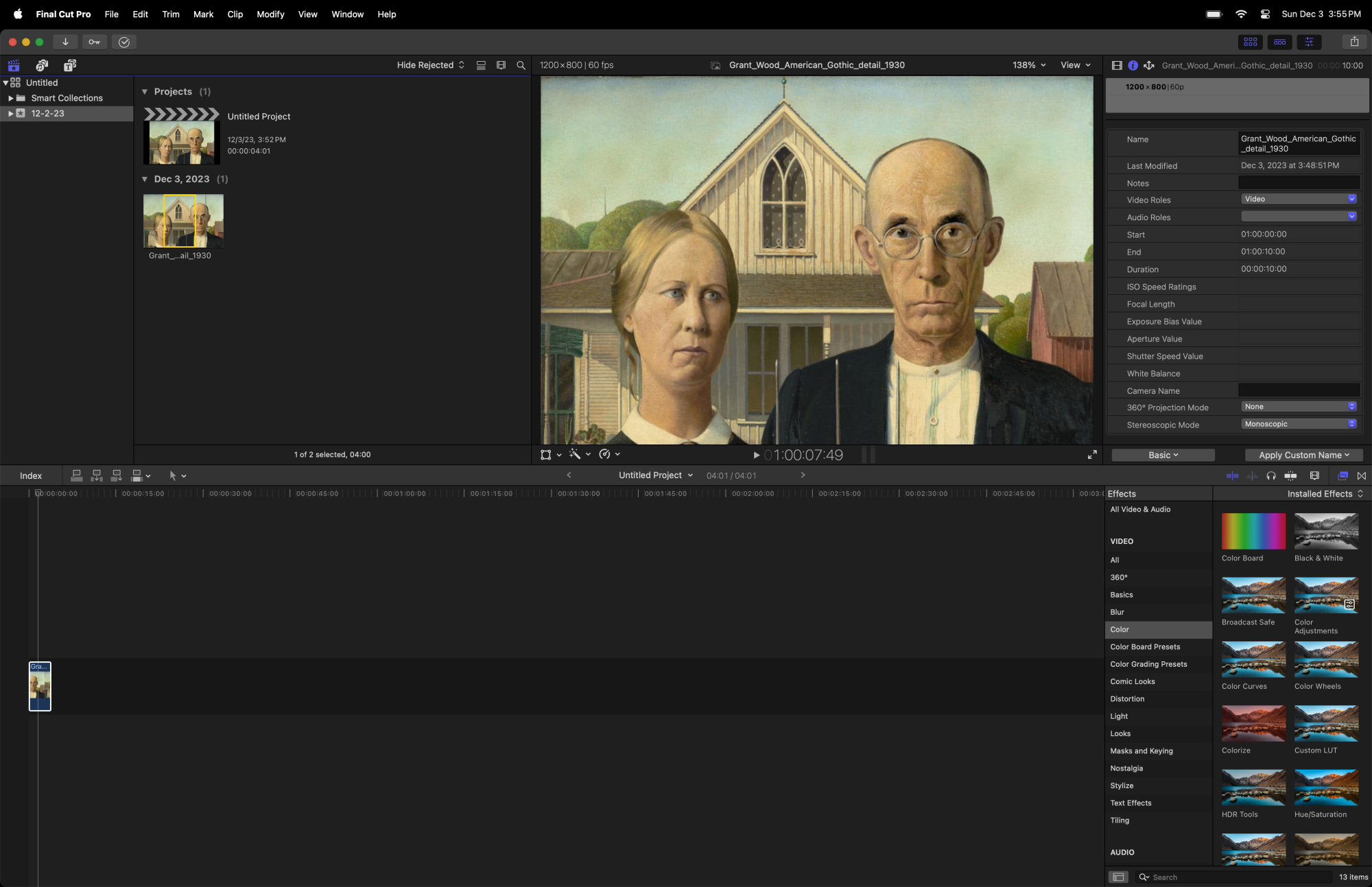Toggle audio skimming in timeline

pyautogui.click(x=1253, y=475)
